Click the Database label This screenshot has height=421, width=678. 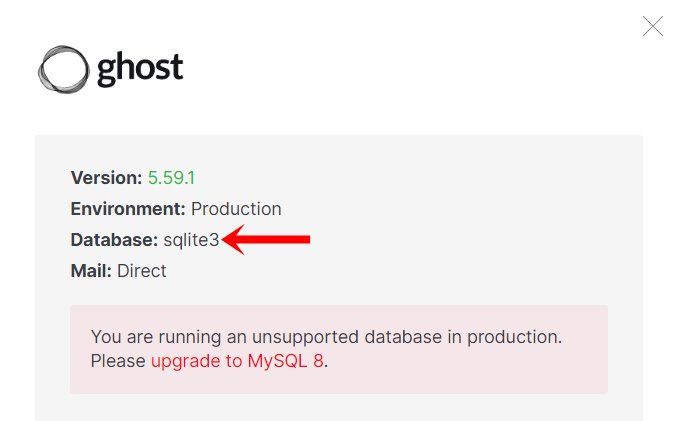click(x=114, y=240)
